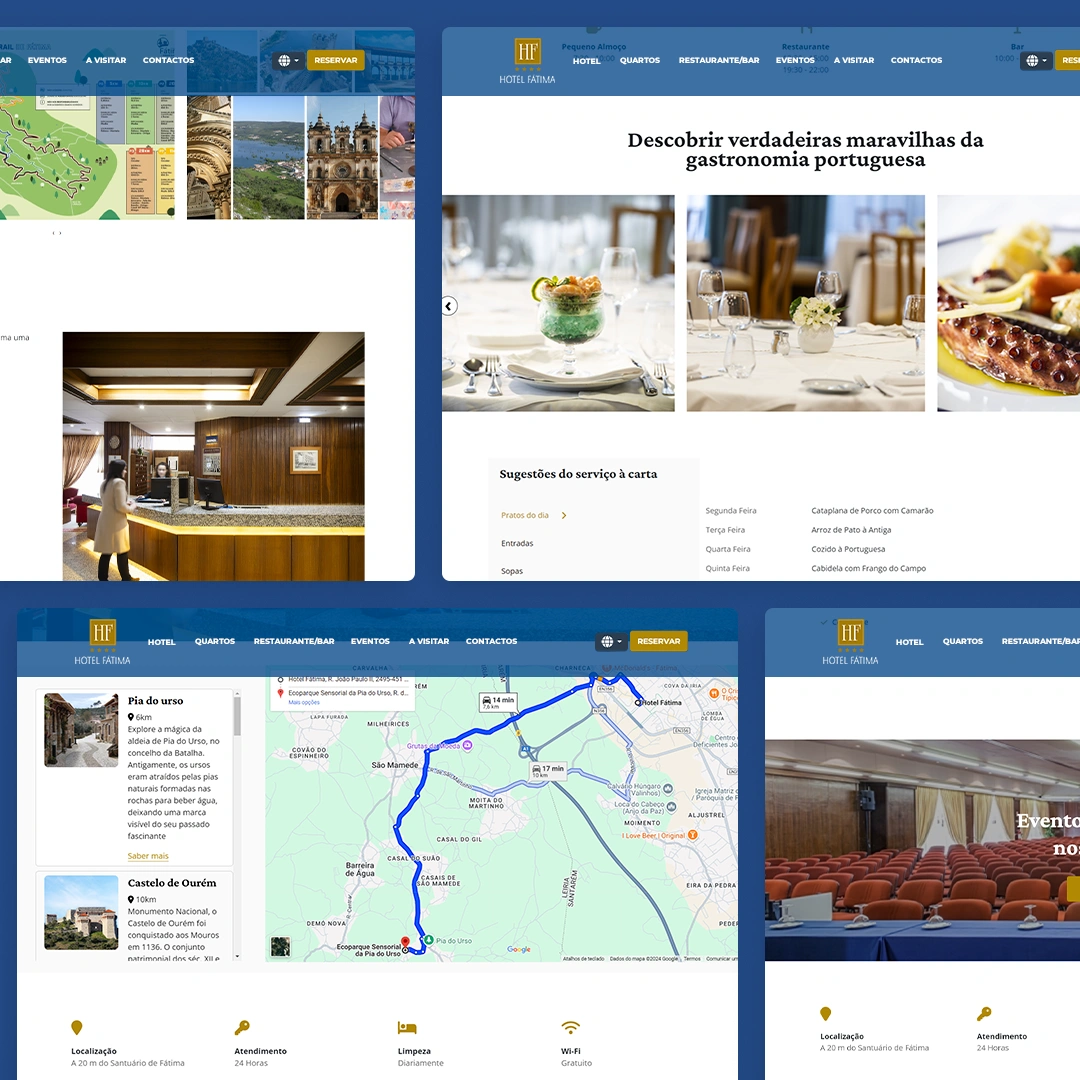Viewport: 1080px width, 1080px height.
Task: Click Limpeza bed icon
Action: tap(407, 1028)
